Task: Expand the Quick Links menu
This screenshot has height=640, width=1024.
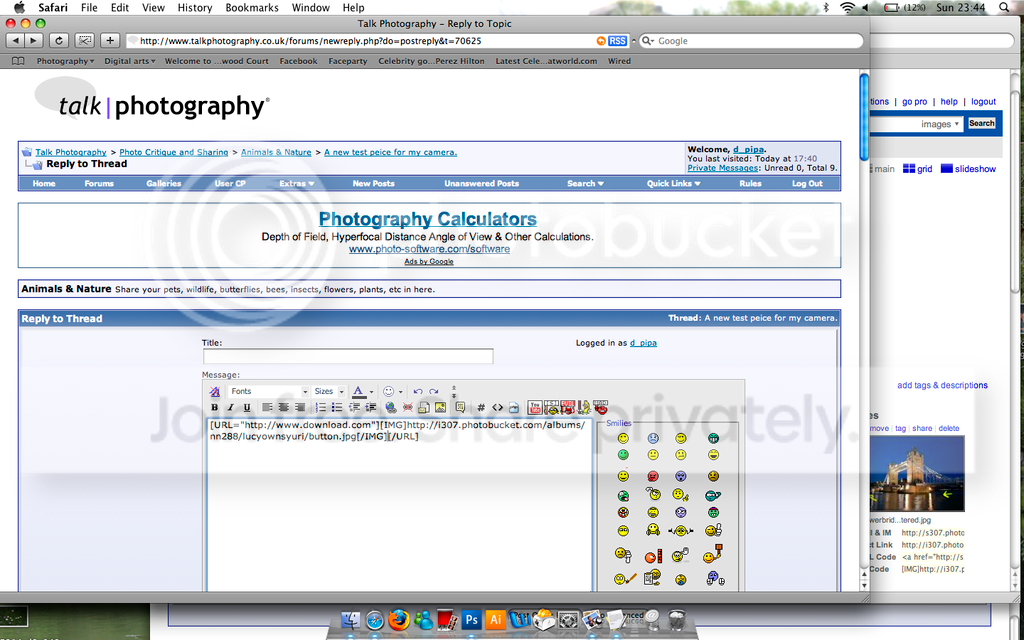Action: (x=673, y=184)
